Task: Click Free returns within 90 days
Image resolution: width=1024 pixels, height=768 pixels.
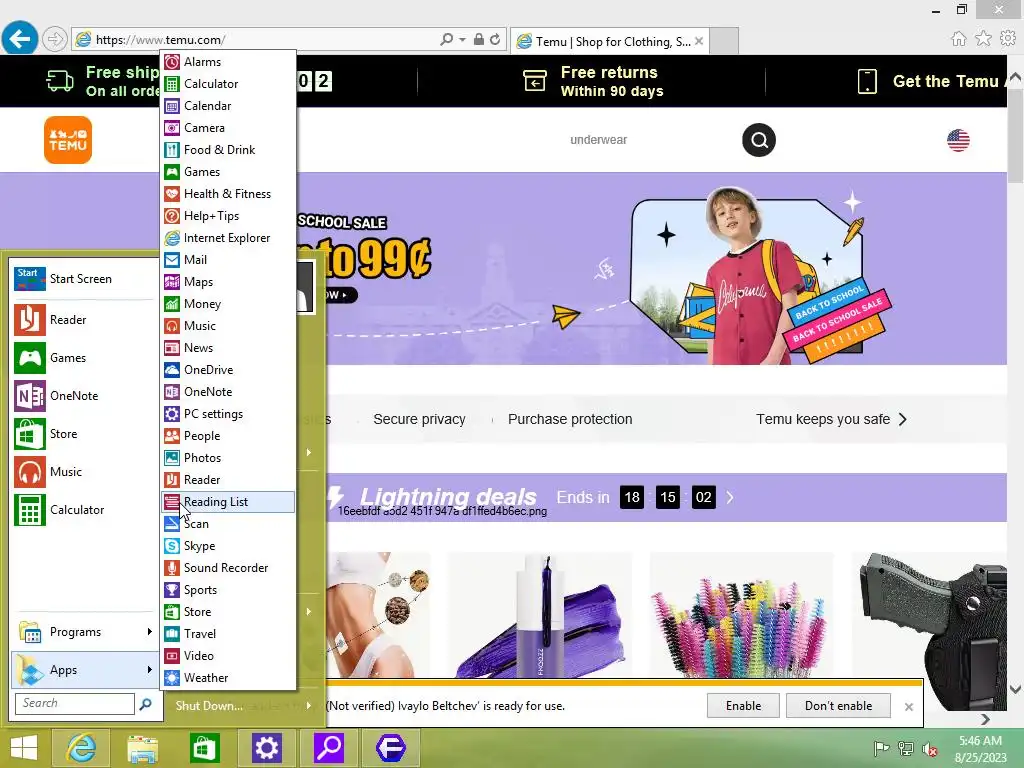Action: 594,81
